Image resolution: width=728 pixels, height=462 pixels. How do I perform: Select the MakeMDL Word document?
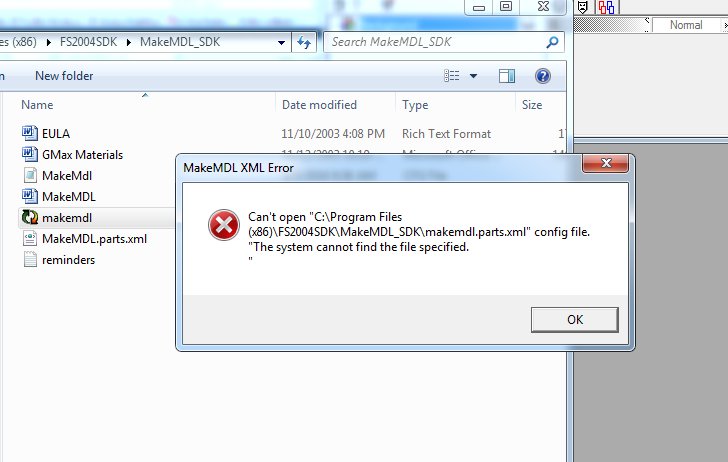point(69,196)
